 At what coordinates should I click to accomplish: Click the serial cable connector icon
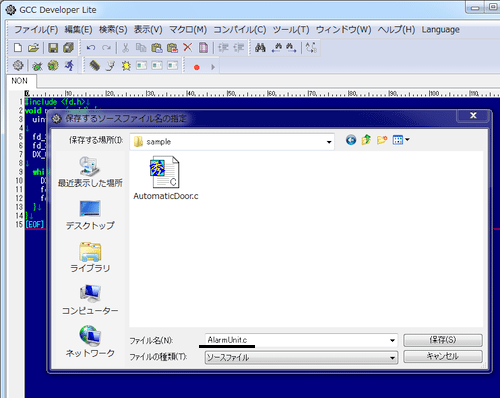pos(110,66)
